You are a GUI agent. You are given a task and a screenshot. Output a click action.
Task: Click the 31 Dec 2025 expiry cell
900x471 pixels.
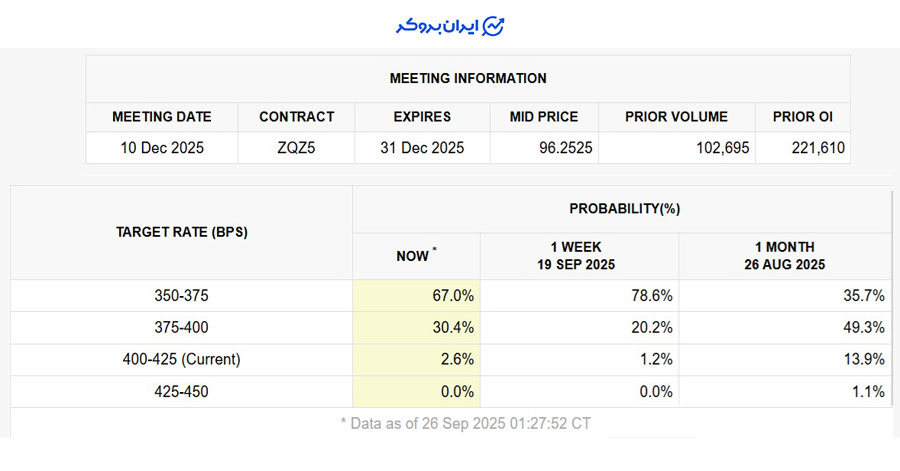click(422, 148)
